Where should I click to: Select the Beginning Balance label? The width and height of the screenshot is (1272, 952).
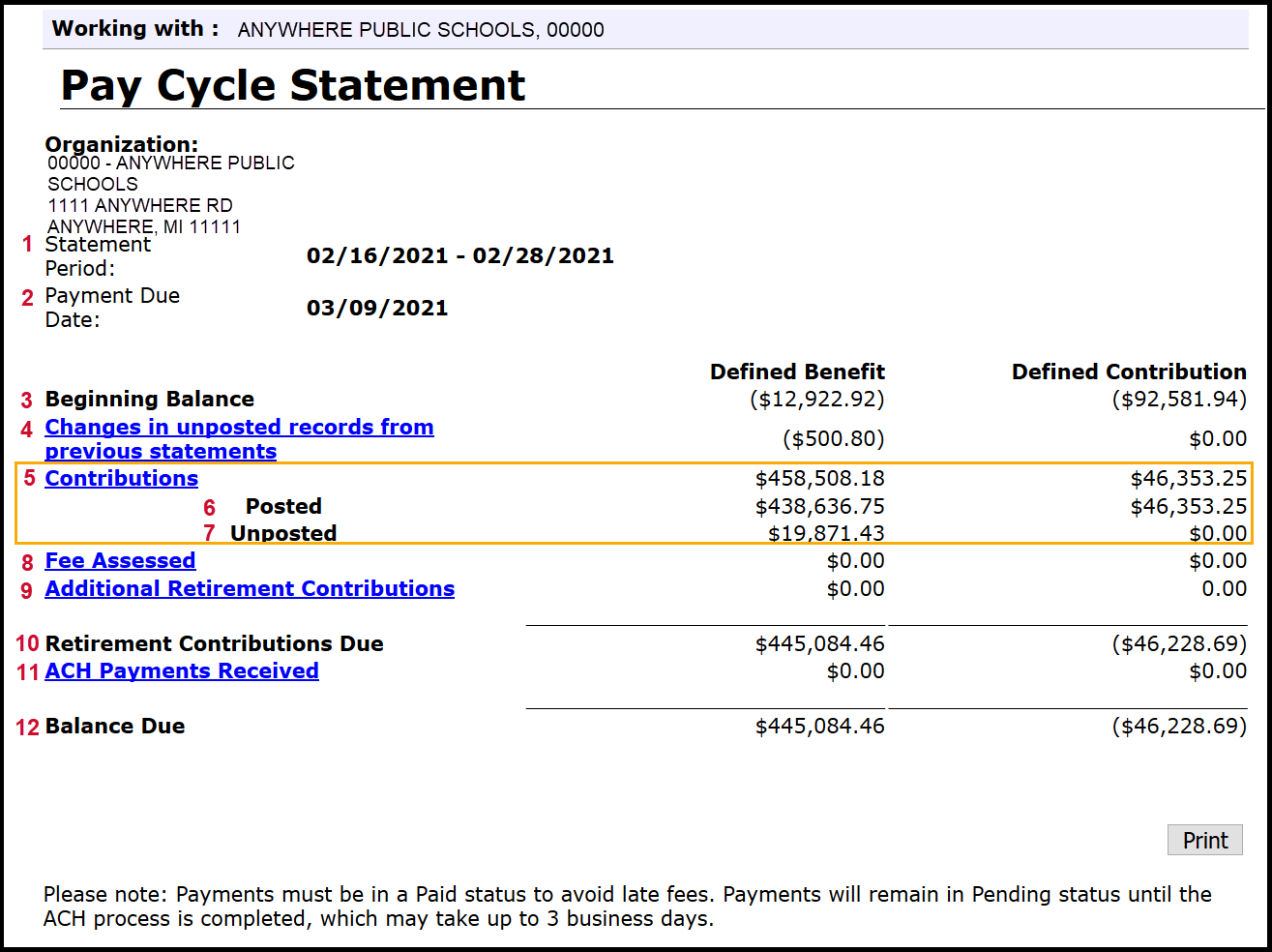pos(149,399)
